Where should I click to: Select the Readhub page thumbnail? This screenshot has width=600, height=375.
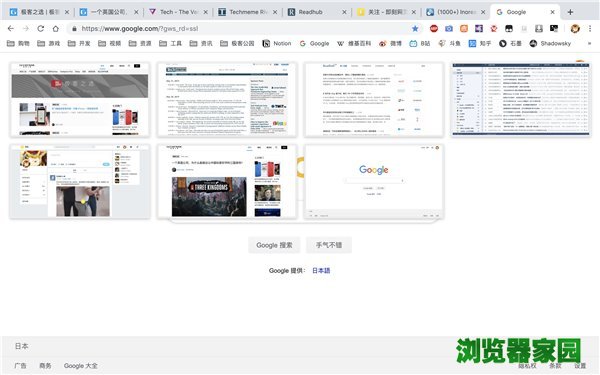coord(374,99)
